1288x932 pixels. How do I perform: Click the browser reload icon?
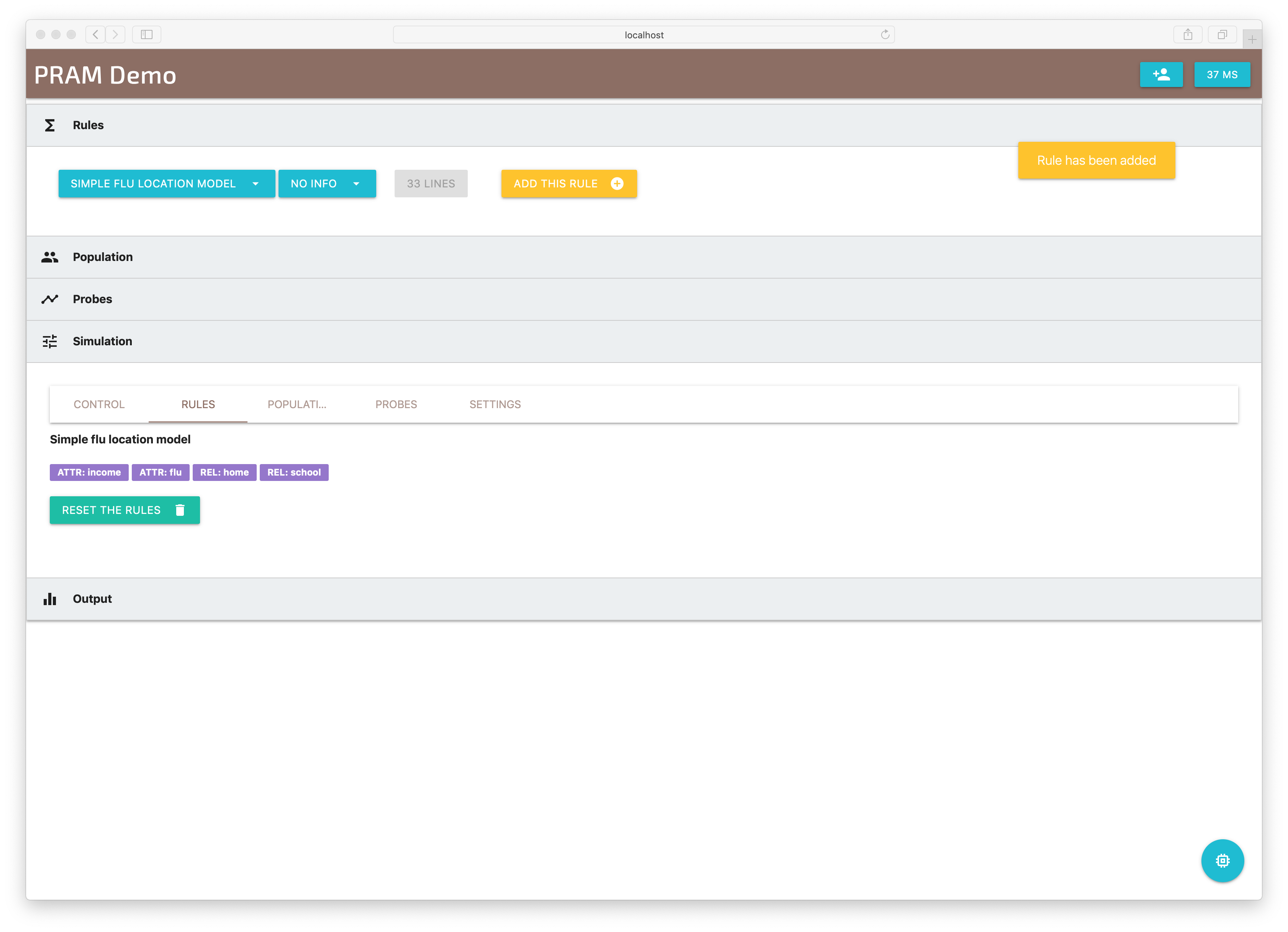coord(885,34)
